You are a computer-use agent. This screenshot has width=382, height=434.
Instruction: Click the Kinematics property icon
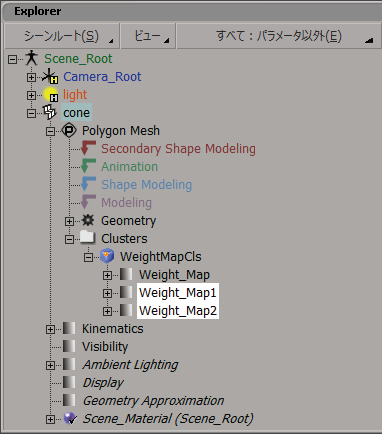(69, 328)
